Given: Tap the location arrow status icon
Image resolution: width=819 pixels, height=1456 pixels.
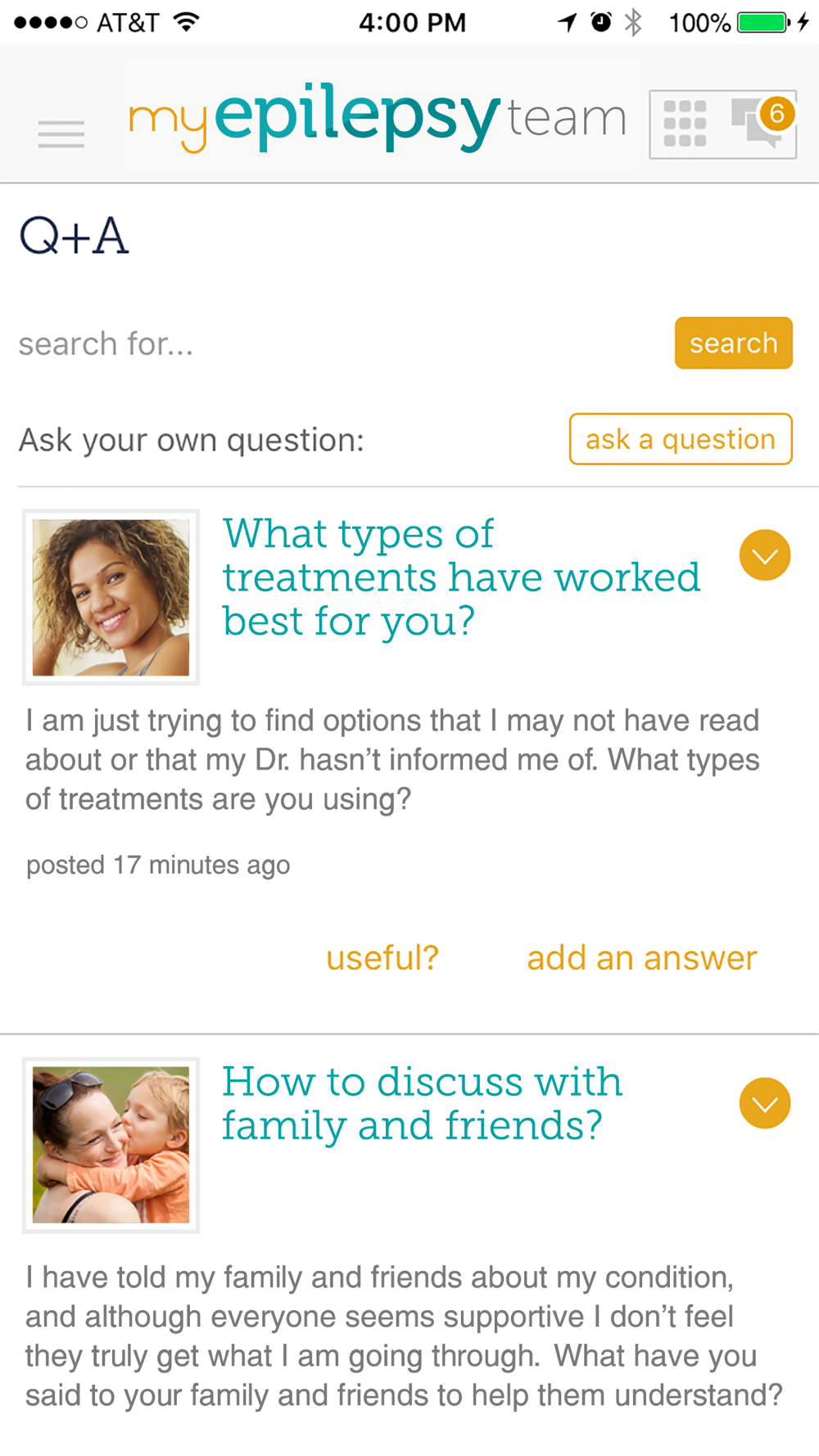Looking at the screenshot, I should click(567, 22).
